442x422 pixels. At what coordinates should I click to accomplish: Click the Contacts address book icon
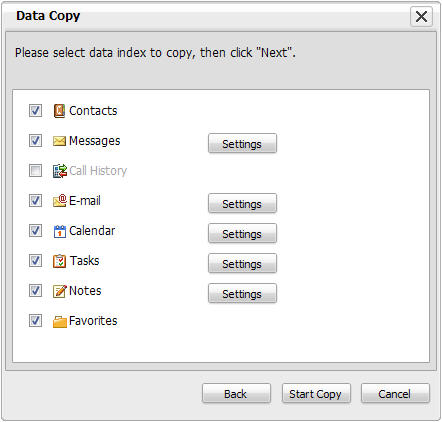[59, 111]
